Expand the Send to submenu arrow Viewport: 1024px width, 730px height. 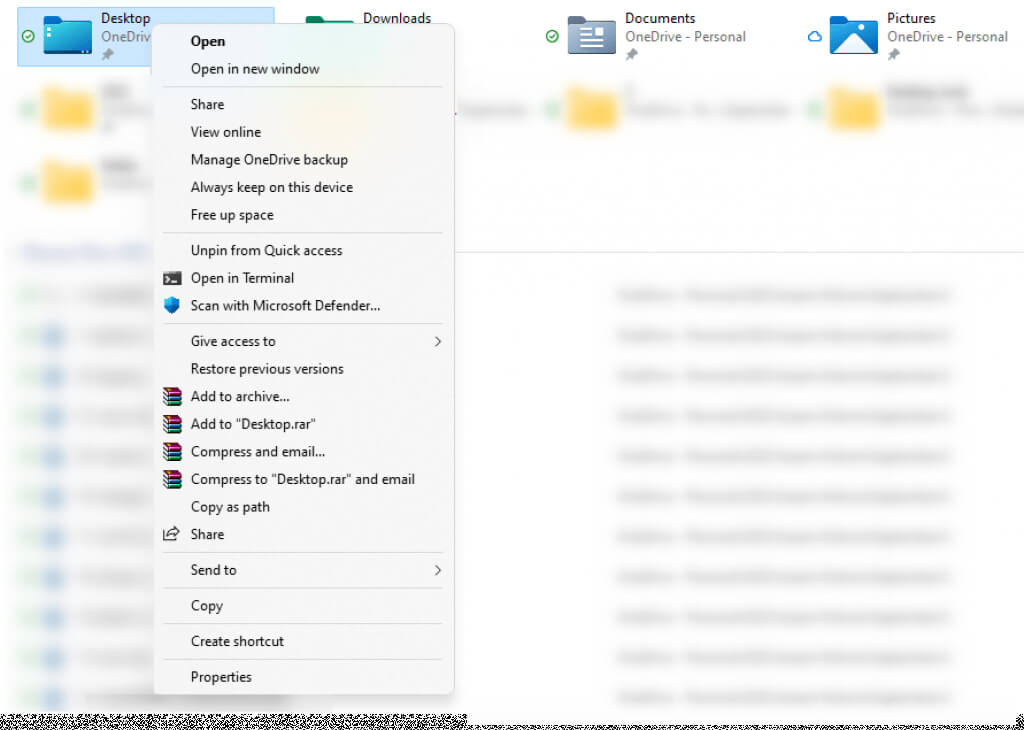(438, 571)
